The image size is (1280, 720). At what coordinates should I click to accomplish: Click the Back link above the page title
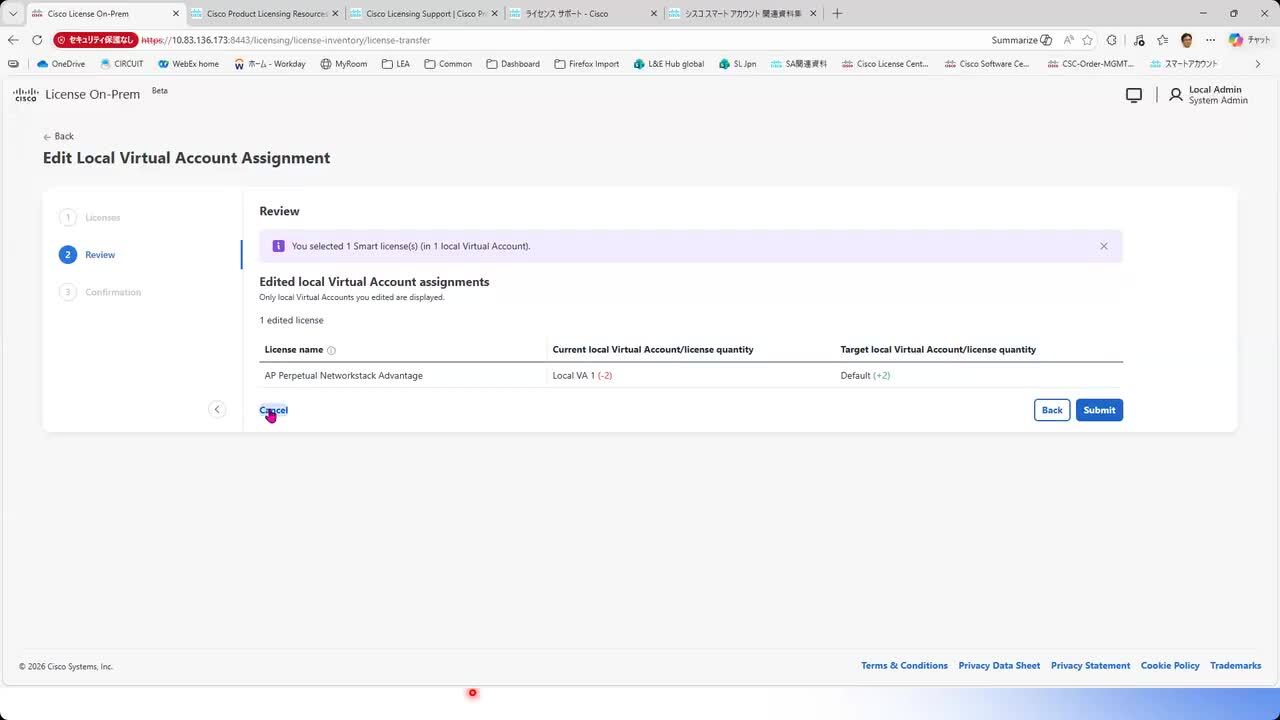(x=59, y=136)
